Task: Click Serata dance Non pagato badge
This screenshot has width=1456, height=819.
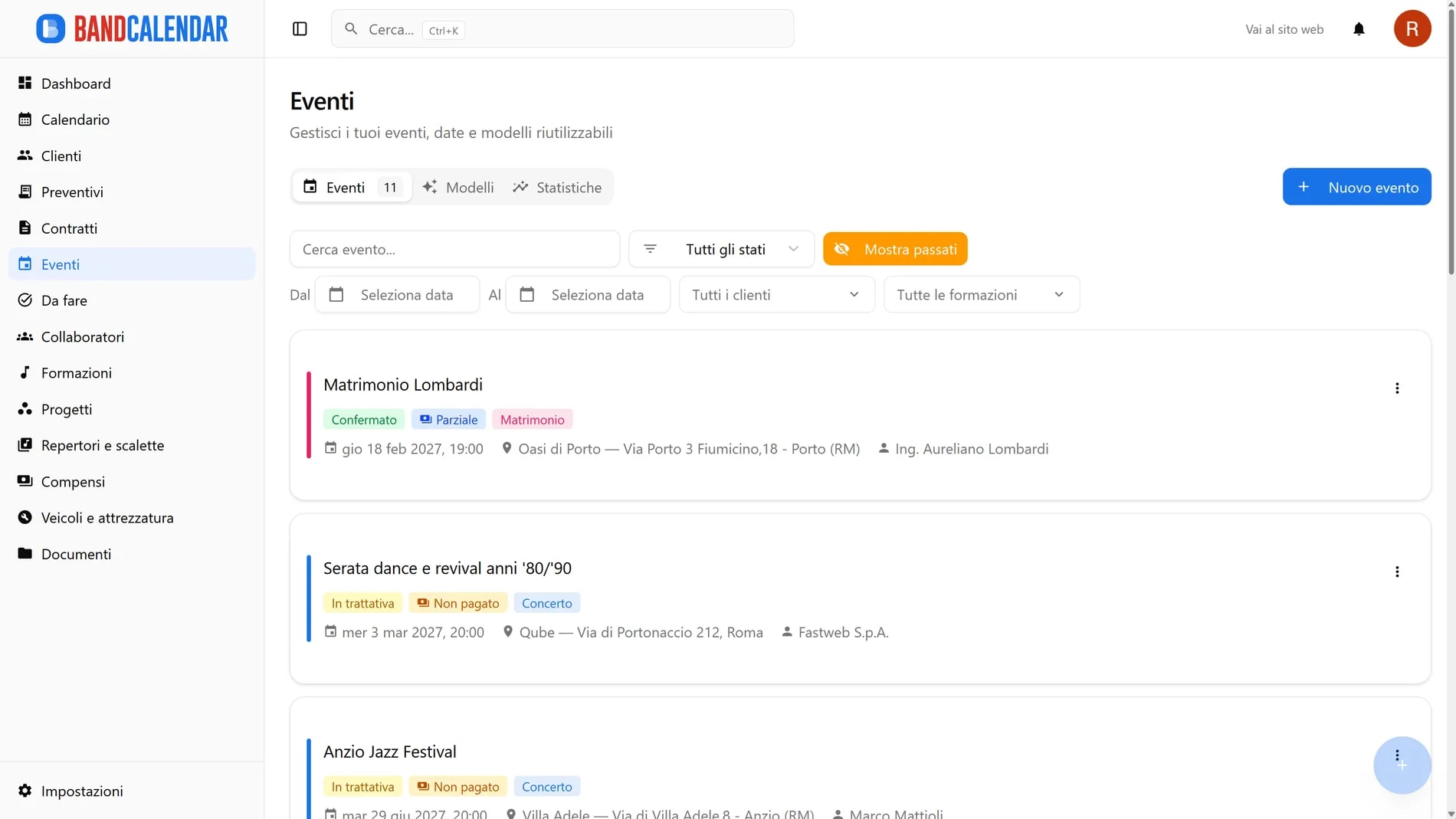Action: tap(458, 604)
